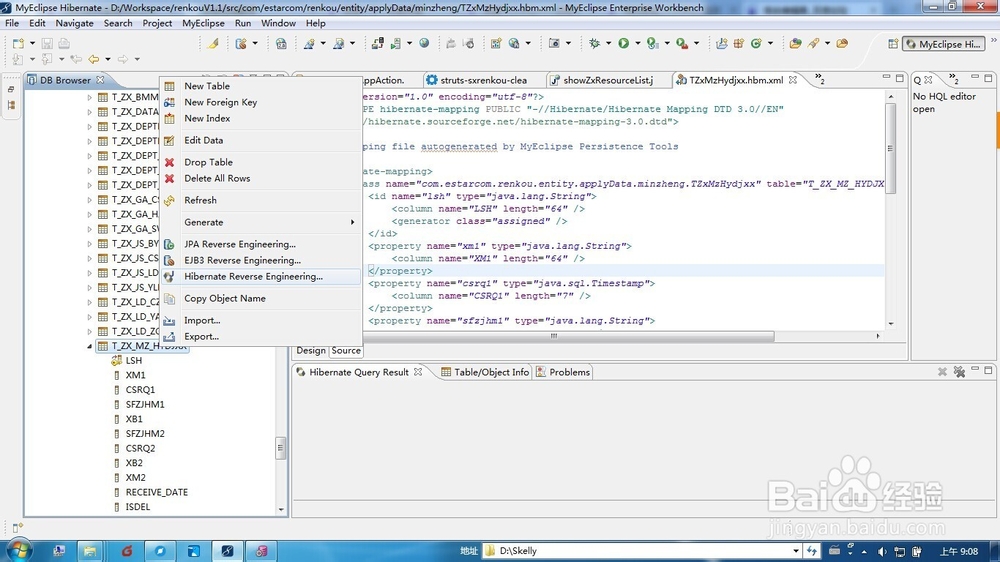This screenshot has height=562, width=1000.
Task: Select the RECEIVE_DATE column
Action: click(156, 492)
